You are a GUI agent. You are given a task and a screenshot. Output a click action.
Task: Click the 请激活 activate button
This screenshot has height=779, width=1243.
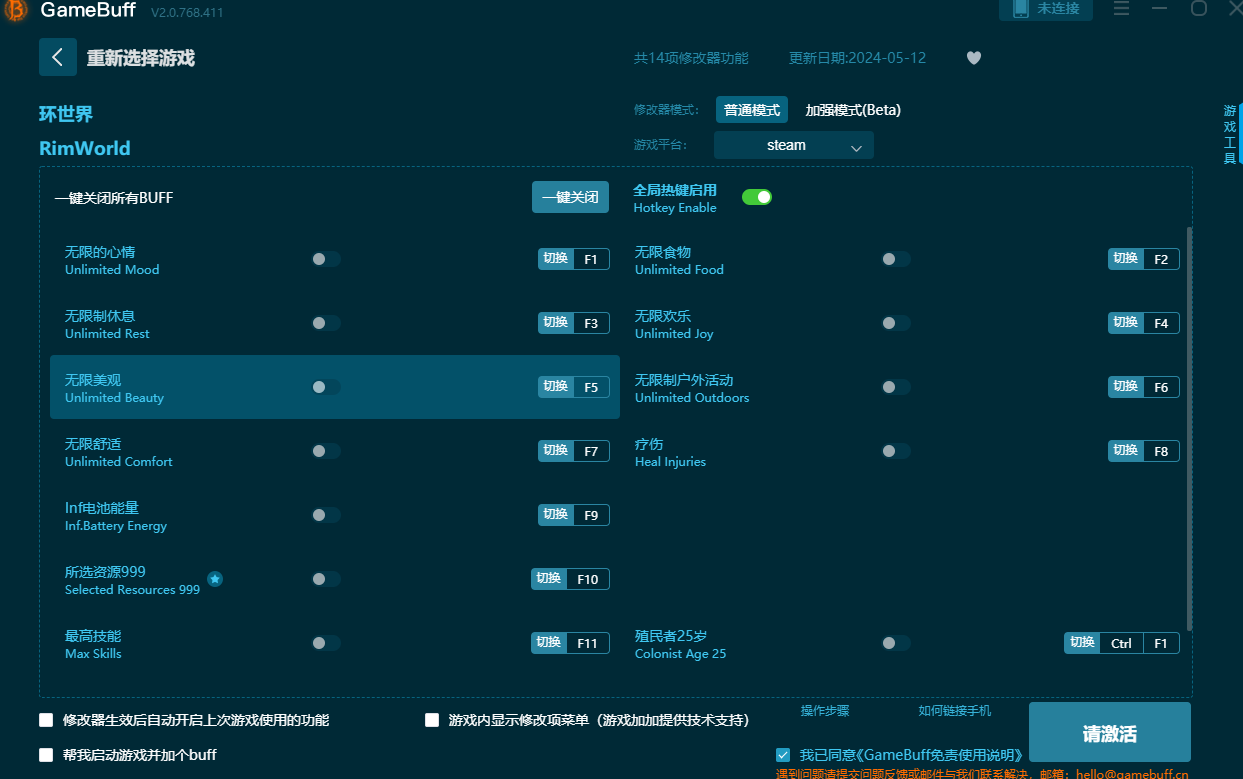1110,733
